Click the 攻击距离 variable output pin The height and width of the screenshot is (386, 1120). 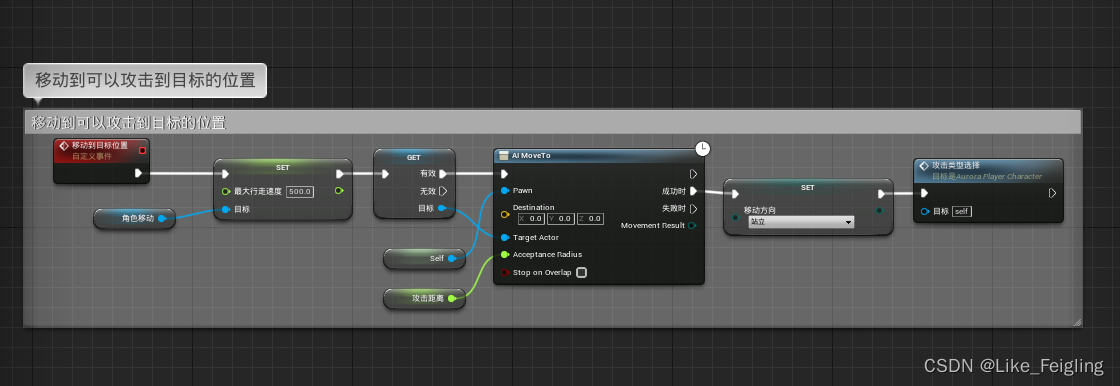[x=451, y=298]
